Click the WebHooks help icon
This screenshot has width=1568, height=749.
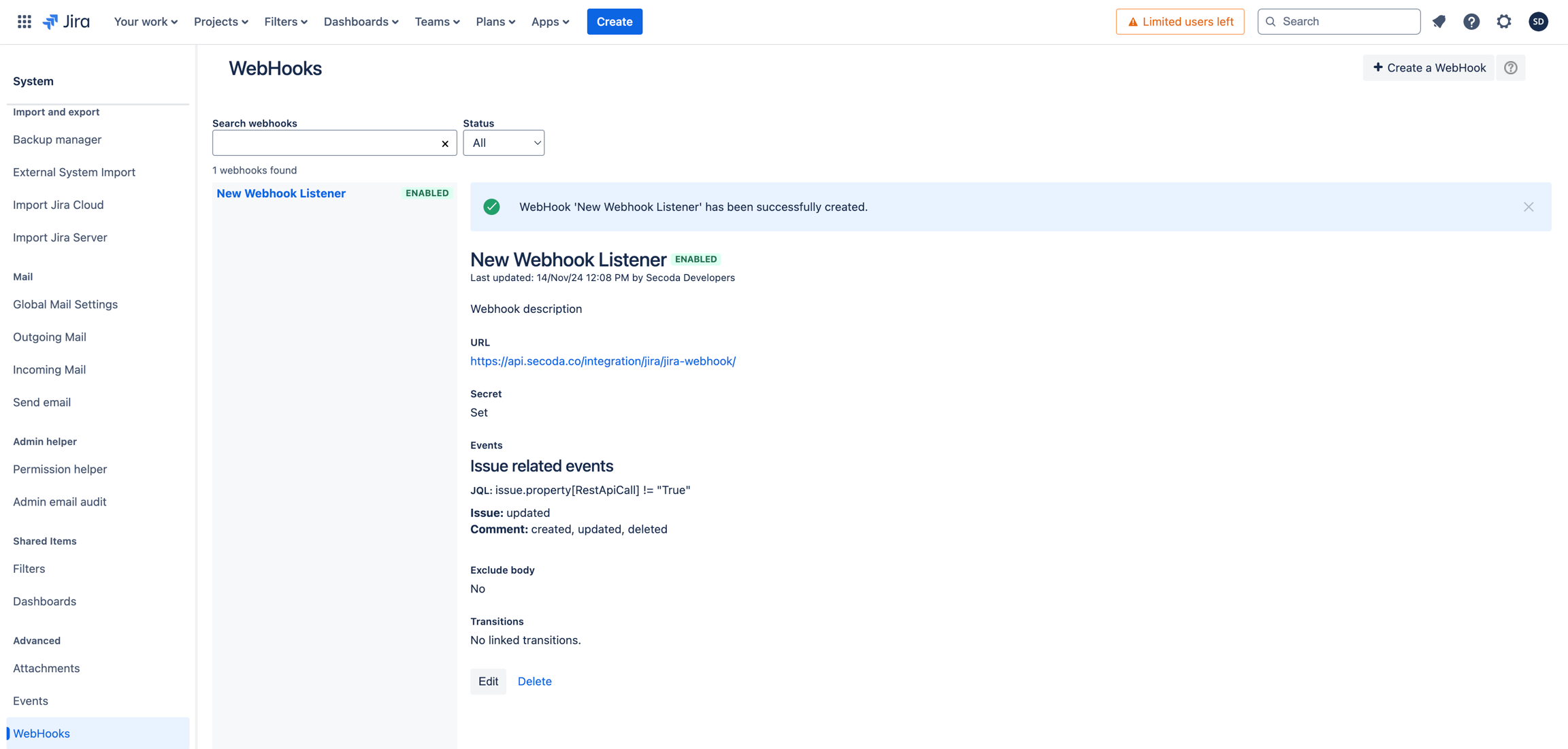tap(1511, 68)
